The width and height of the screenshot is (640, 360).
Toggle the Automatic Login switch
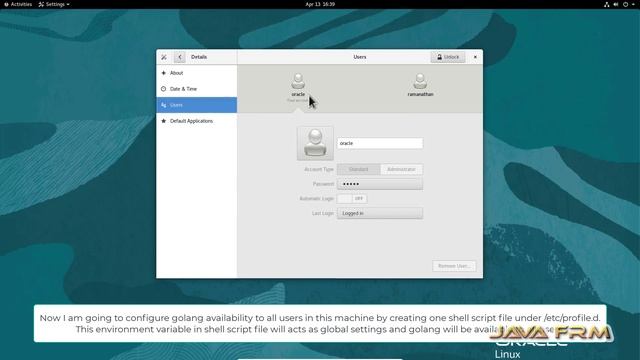pos(351,198)
